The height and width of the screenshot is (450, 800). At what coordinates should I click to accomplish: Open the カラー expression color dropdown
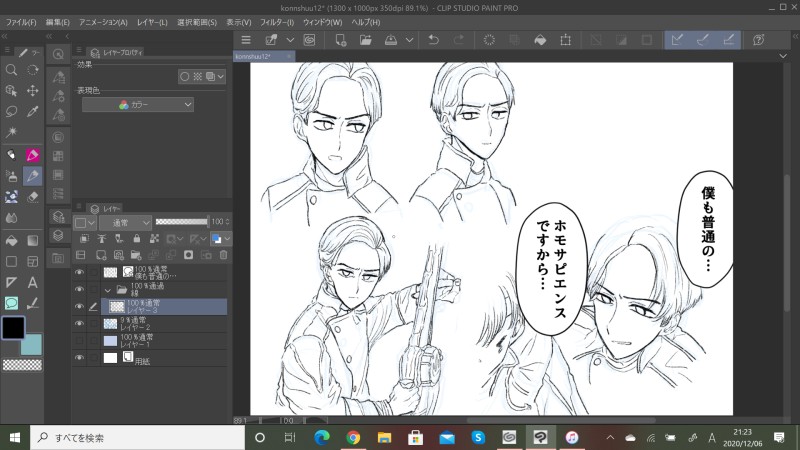(x=138, y=105)
